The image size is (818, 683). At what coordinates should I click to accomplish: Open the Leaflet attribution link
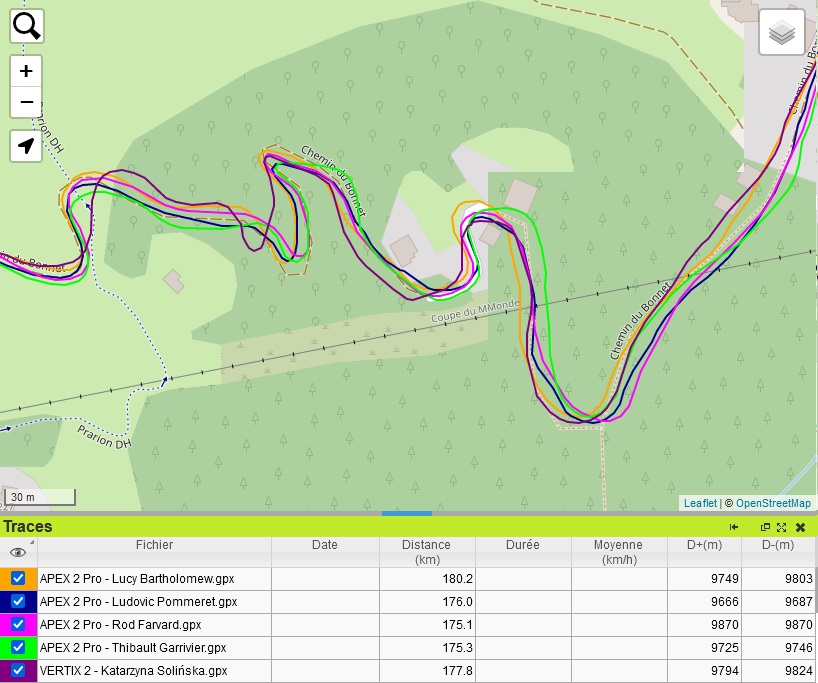700,503
